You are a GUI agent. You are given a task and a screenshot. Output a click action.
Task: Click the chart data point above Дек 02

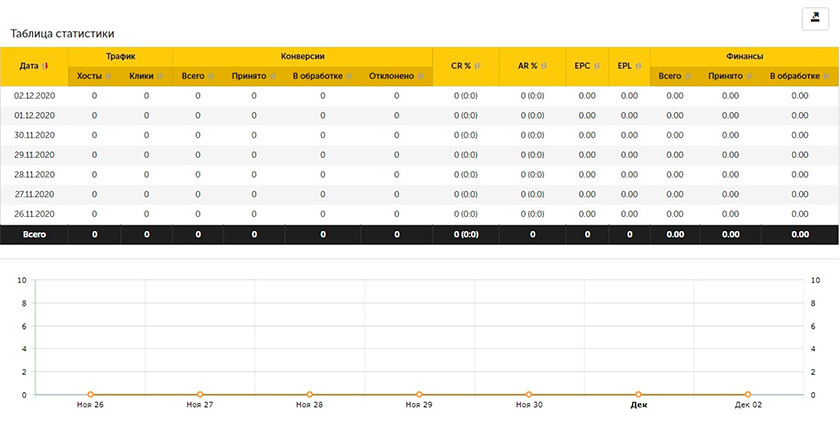pyautogui.click(x=748, y=395)
